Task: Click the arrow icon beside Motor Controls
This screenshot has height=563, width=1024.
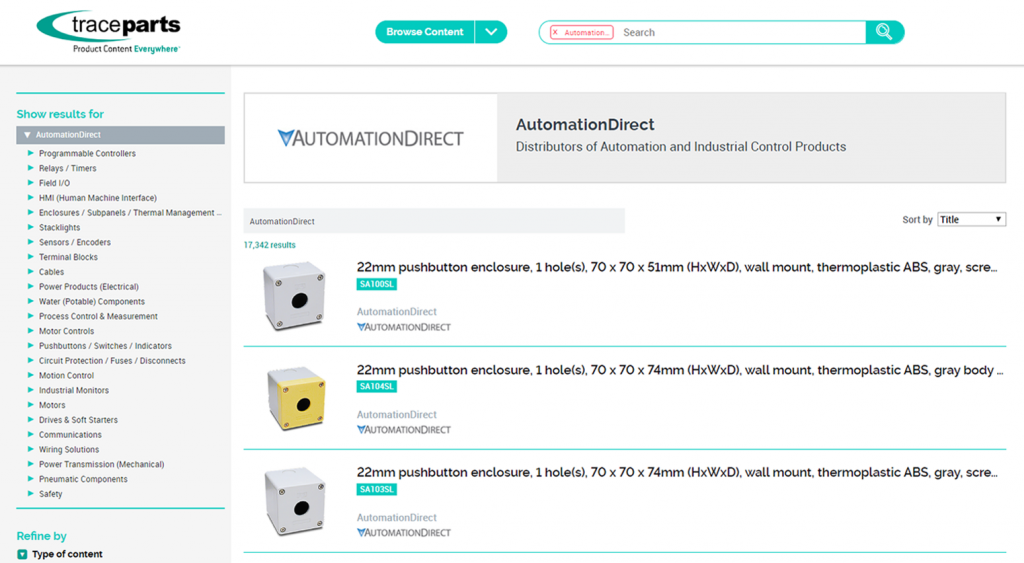Action: [x=31, y=331]
